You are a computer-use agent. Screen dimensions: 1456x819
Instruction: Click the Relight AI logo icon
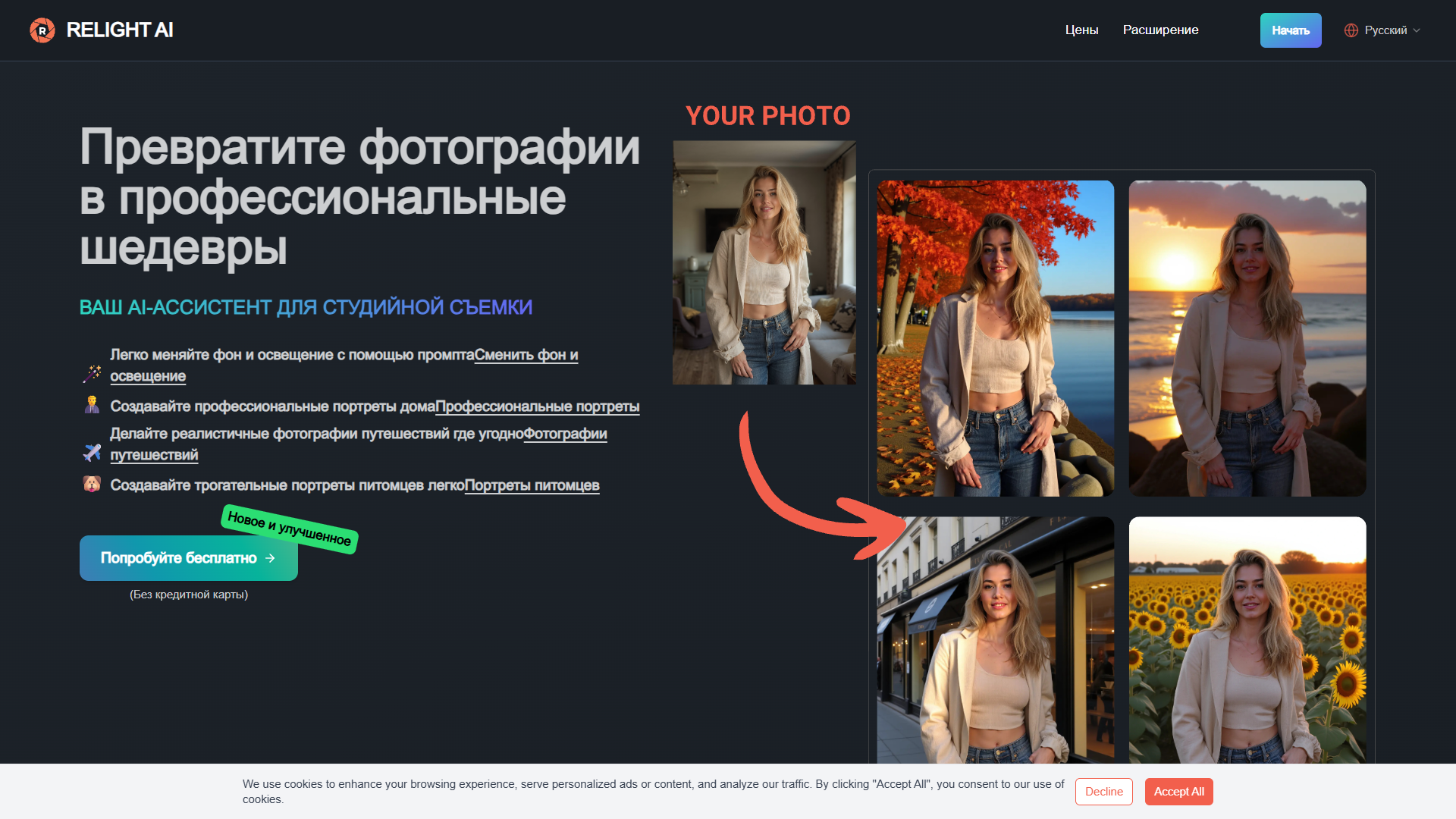coord(42,30)
